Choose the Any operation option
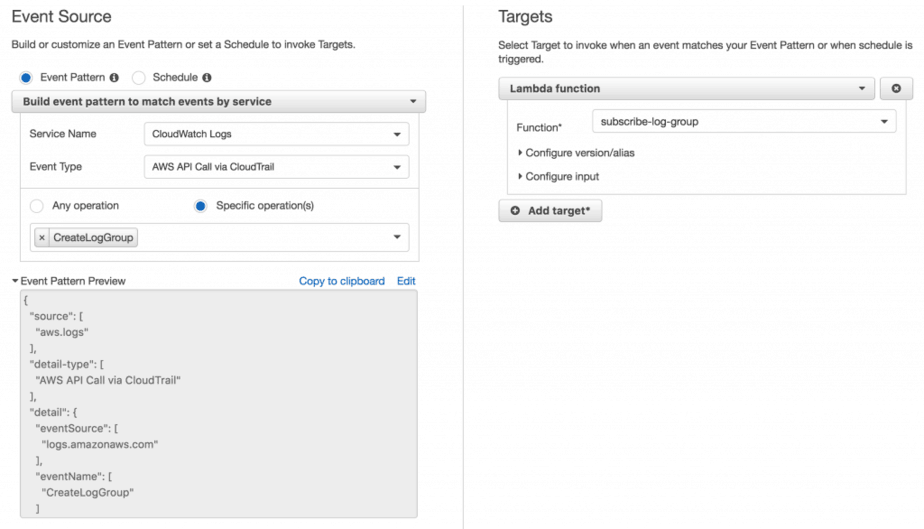 tap(37, 206)
